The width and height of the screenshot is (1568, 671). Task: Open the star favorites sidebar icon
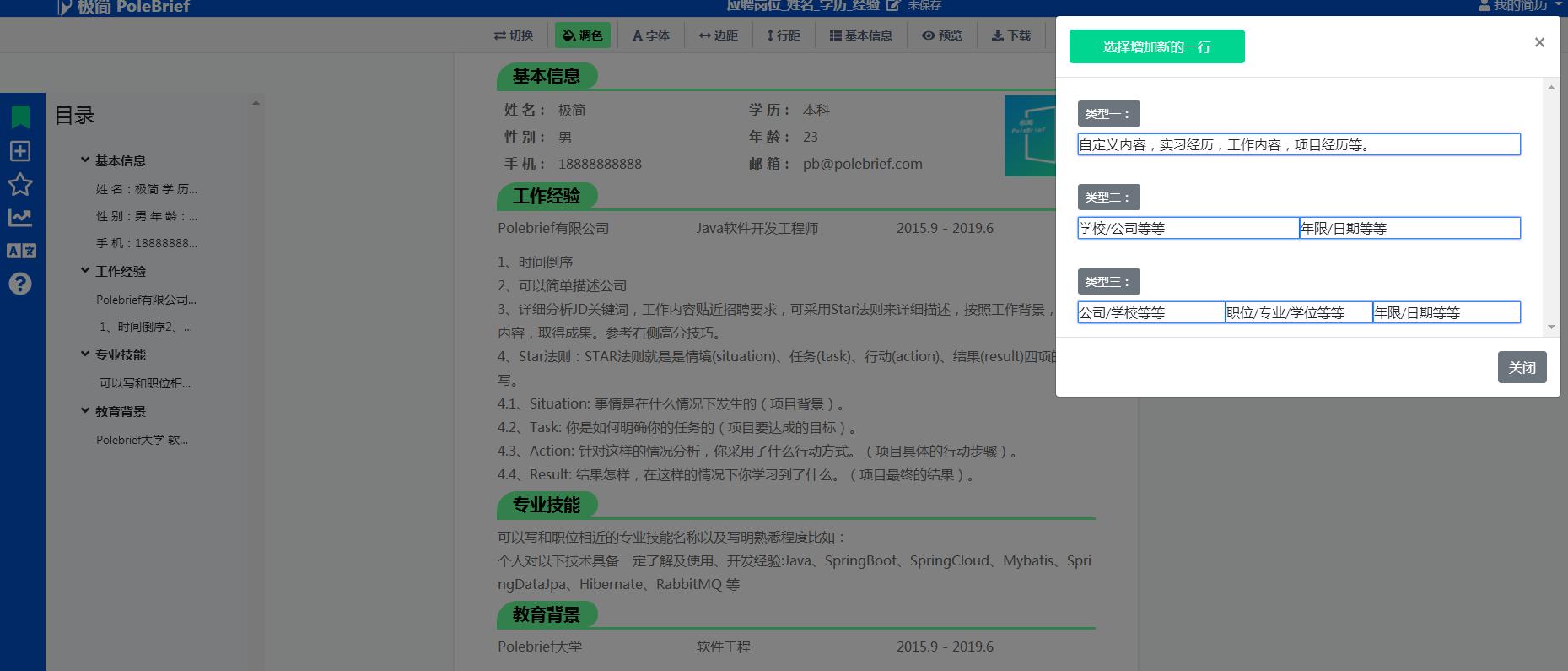(x=20, y=184)
